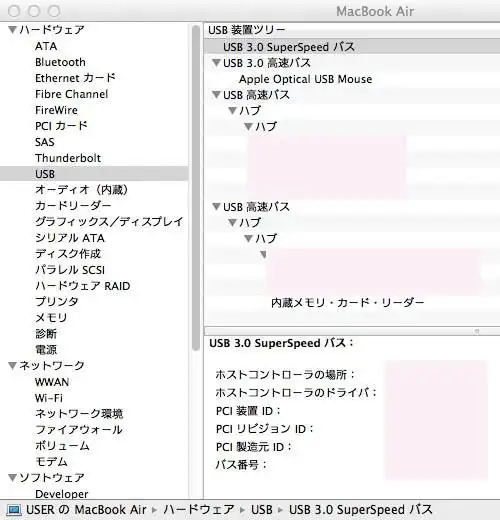Image resolution: width=500 pixels, height=520 pixels.
Task: Open グラフィックス／ディスプレイ entry
Action: (109, 222)
